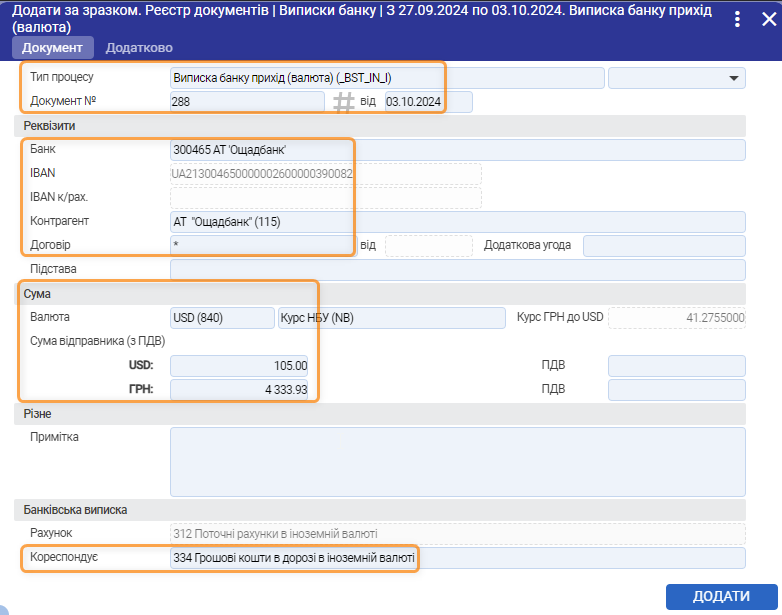The width and height of the screenshot is (782, 615).
Task: Expand the dropdown arrow in the top row
Action: tap(735, 78)
